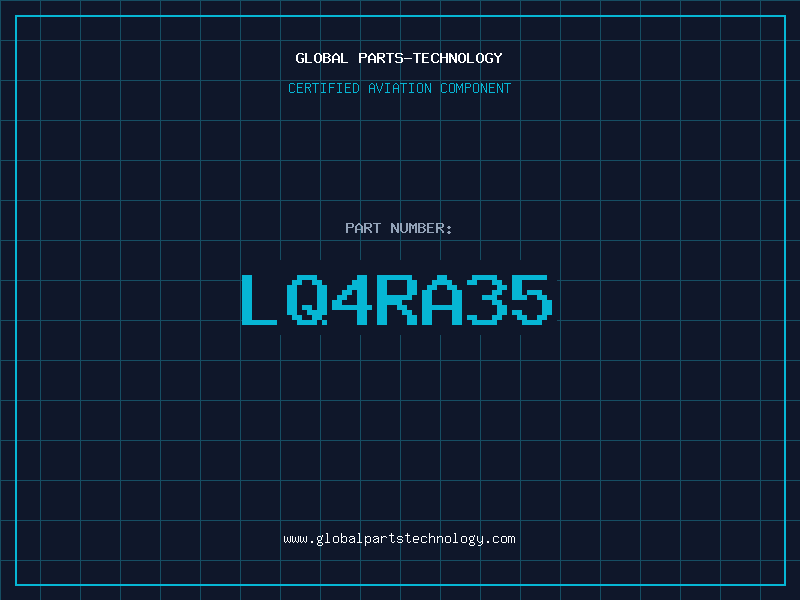This screenshot has height=600, width=800.
Task: Select the CERTIFIED AVIATION COMPONENT subtitle
Action: pyautogui.click(x=399, y=88)
